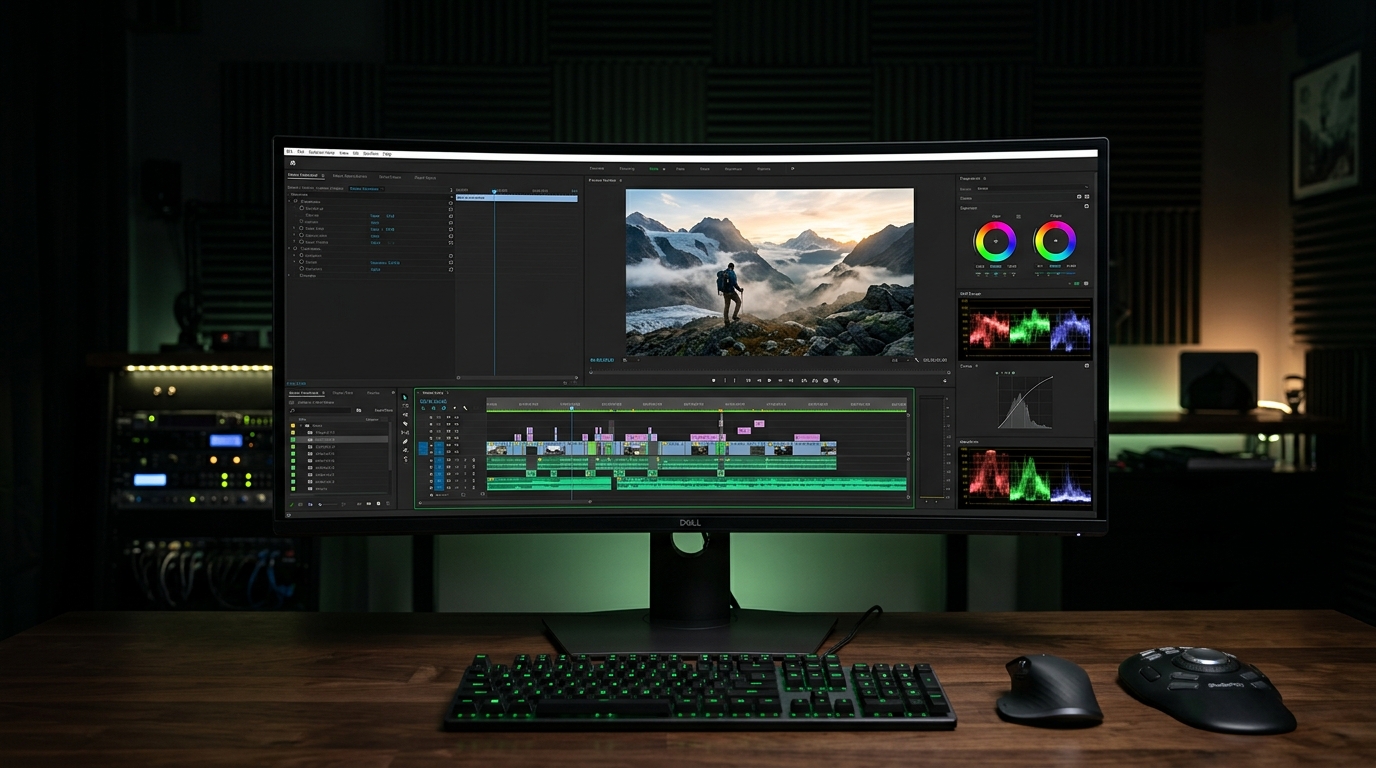Click the curve graph in Lumetri panel
Screen dimensions: 1376x768
(1025, 402)
